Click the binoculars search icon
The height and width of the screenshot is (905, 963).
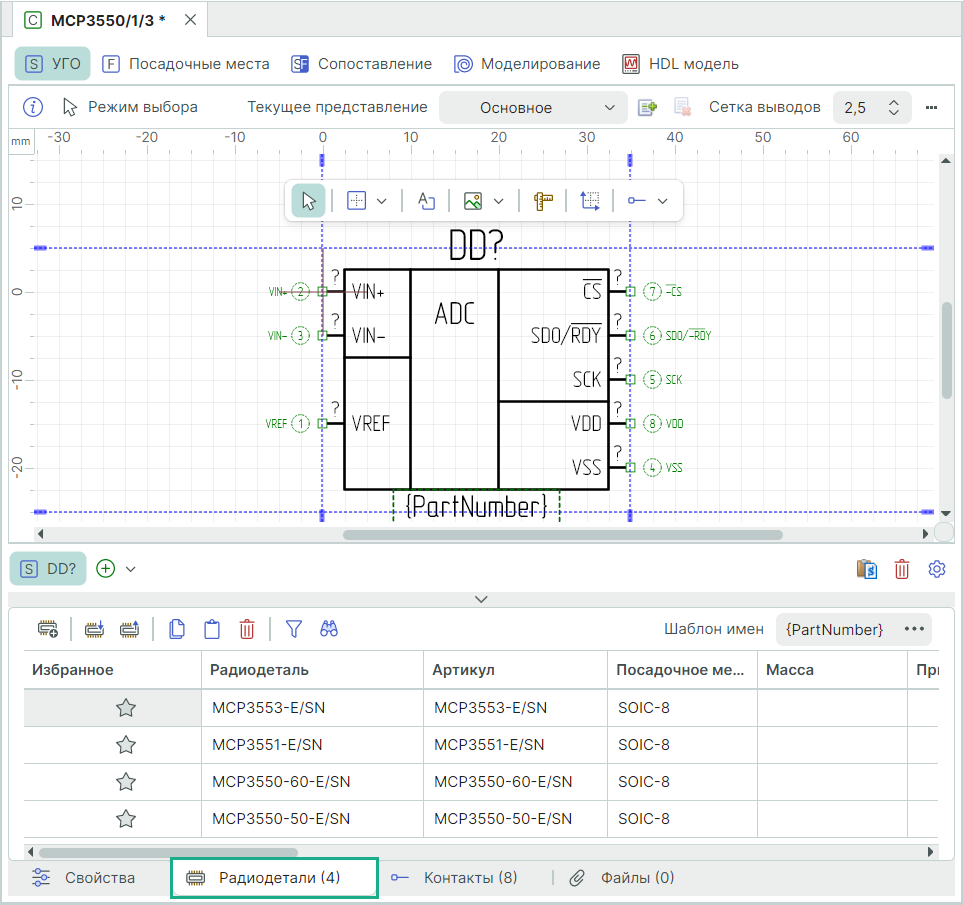pos(329,629)
